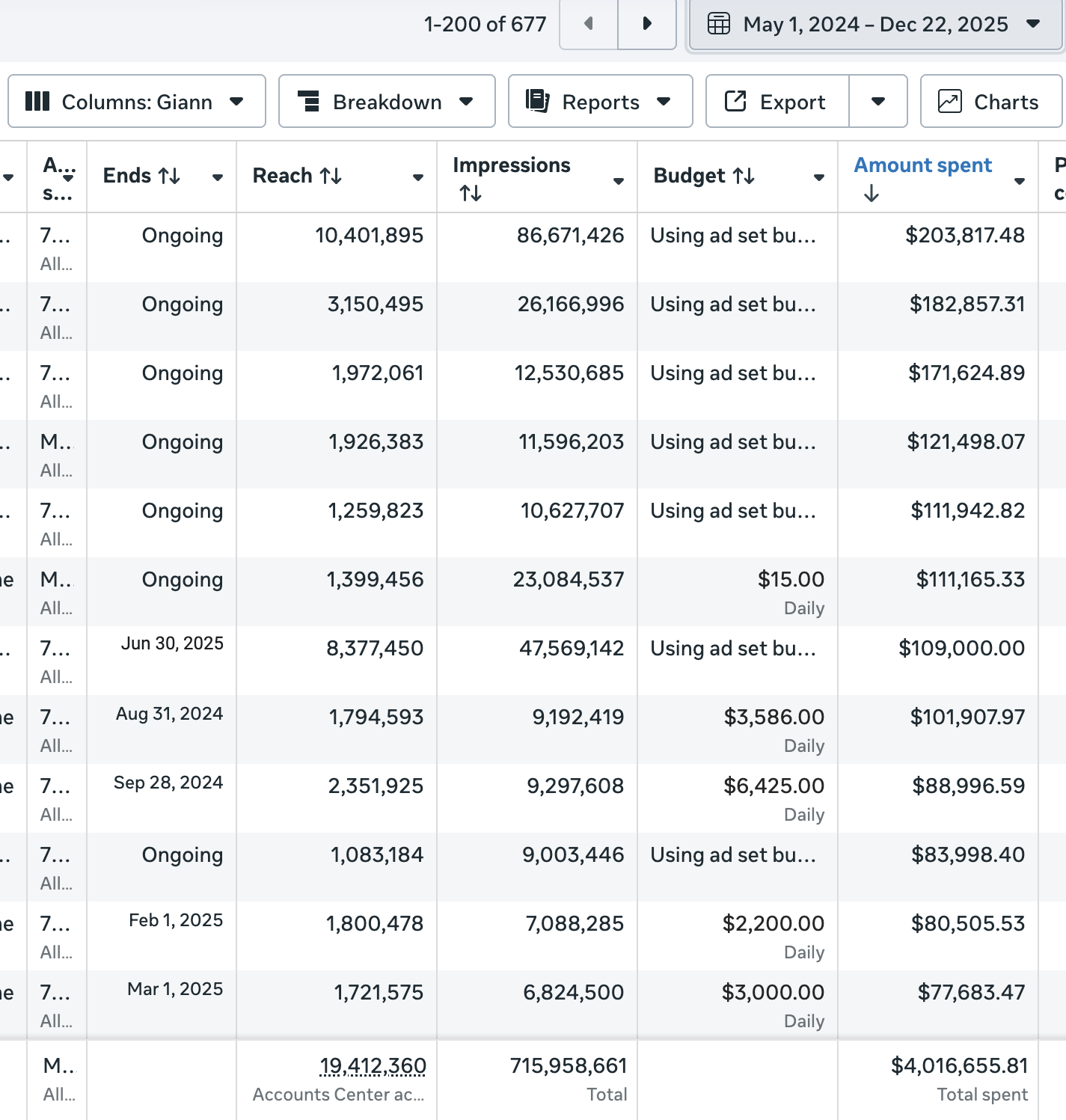The height and width of the screenshot is (1120, 1066).
Task: Select the $203,817.48 amount spent cell
Action: [x=965, y=236]
